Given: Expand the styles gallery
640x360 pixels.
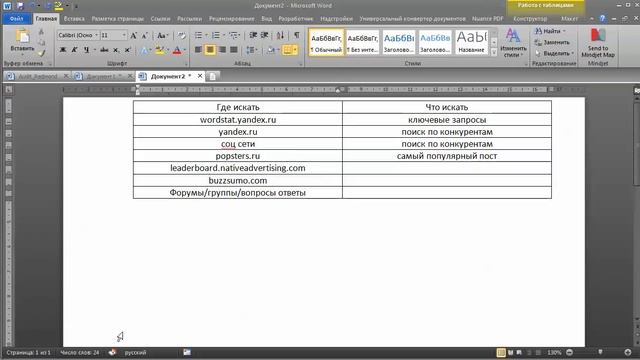Looking at the screenshot, I should coord(494,52).
